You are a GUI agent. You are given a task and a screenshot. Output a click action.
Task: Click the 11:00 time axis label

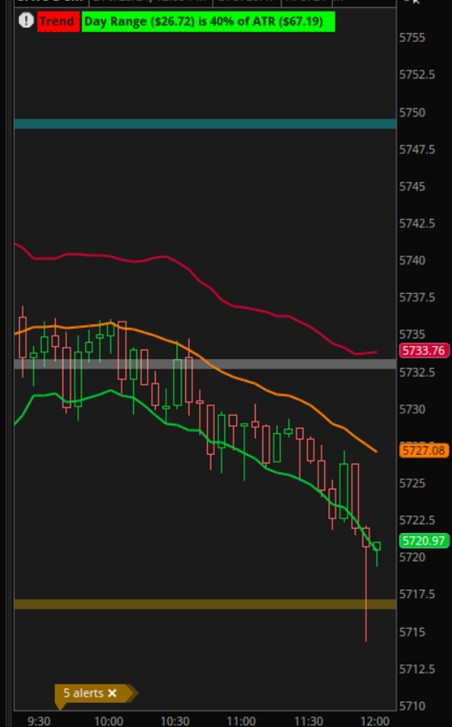(x=241, y=721)
